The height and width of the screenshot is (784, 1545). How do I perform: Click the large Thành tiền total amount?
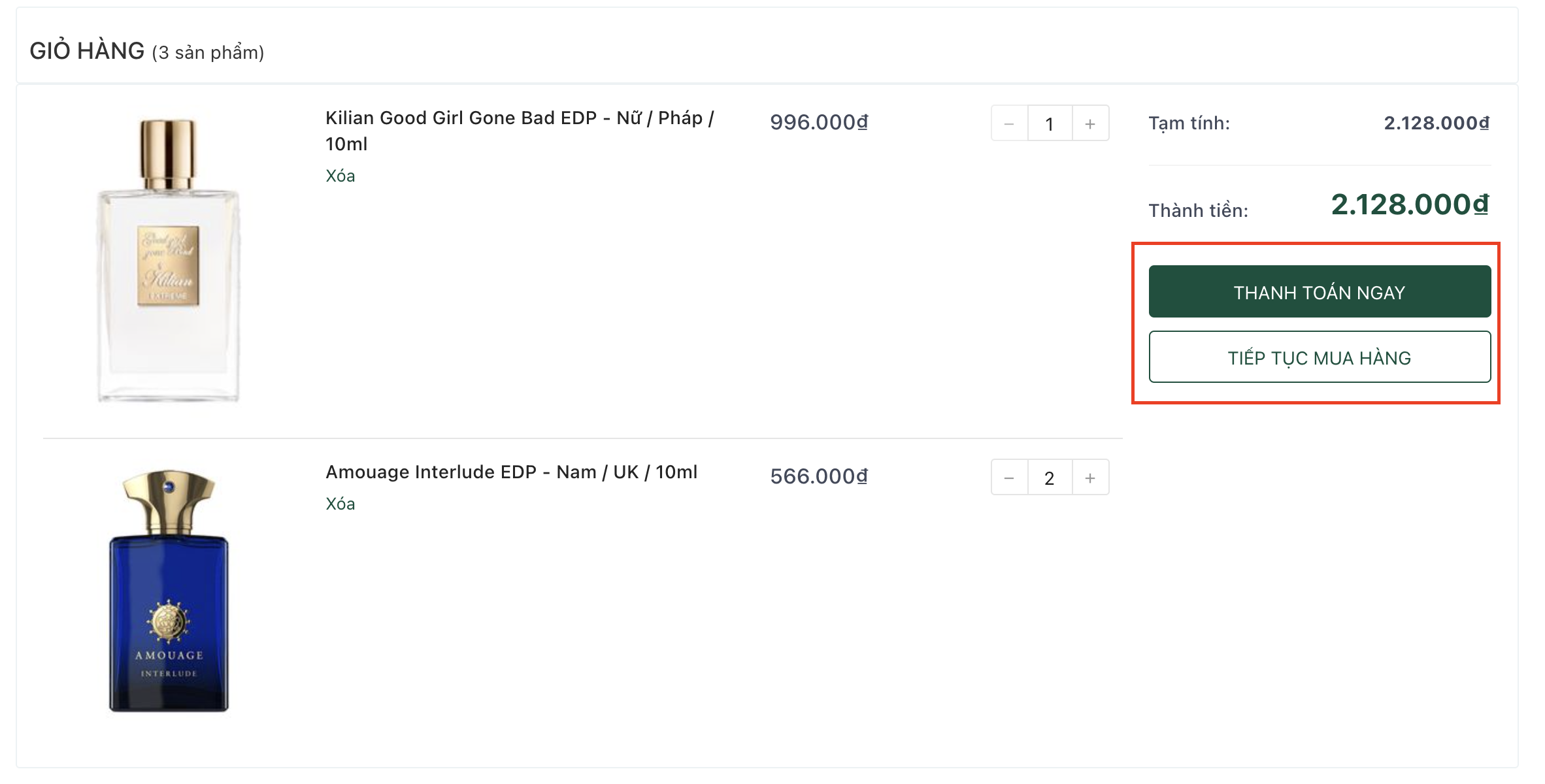(x=1410, y=204)
